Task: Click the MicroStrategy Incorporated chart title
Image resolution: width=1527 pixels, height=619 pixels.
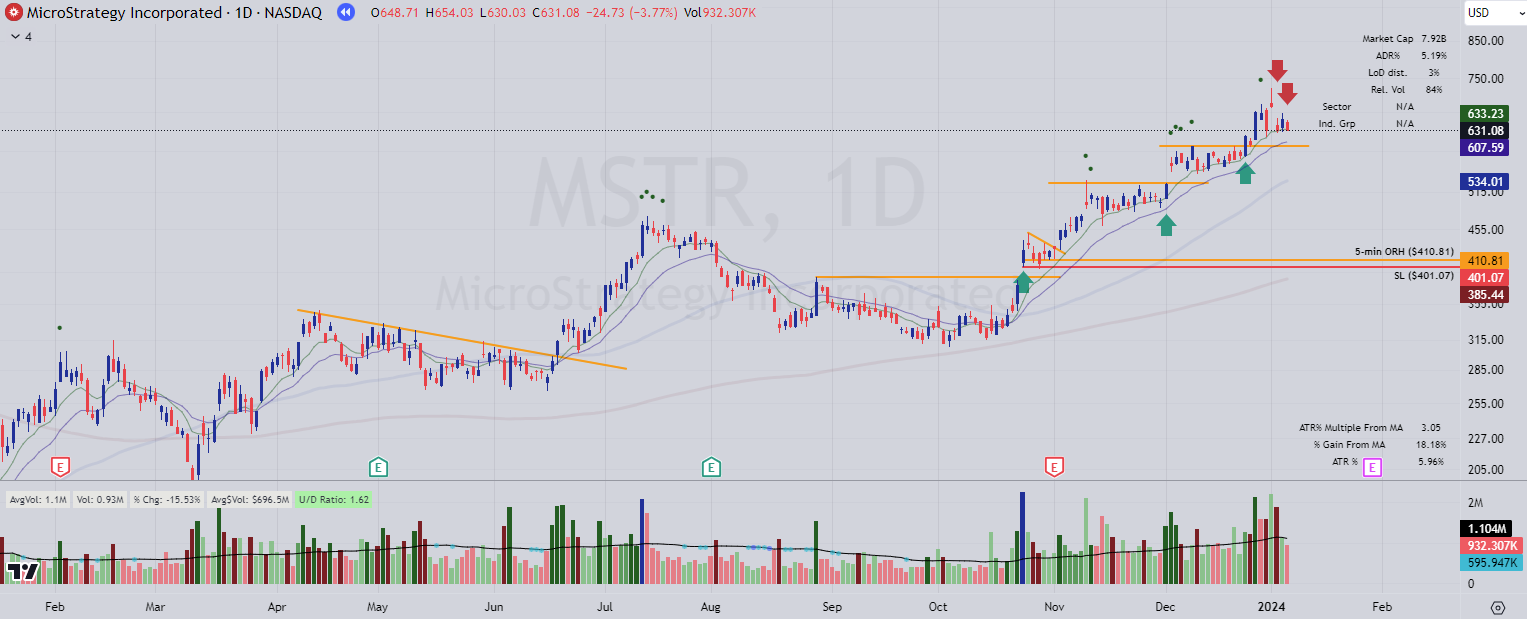Action: pyautogui.click(x=124, y=13)
